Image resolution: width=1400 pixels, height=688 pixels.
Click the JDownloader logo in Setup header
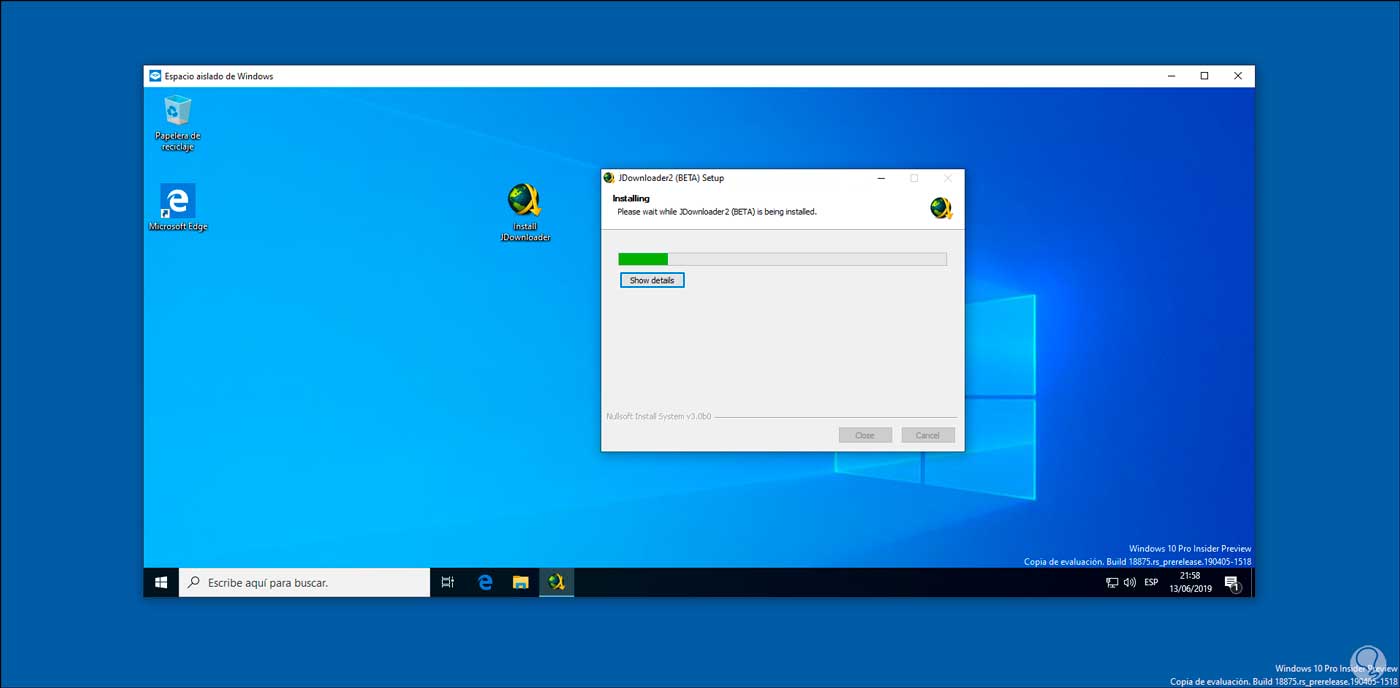click(941, 208)
